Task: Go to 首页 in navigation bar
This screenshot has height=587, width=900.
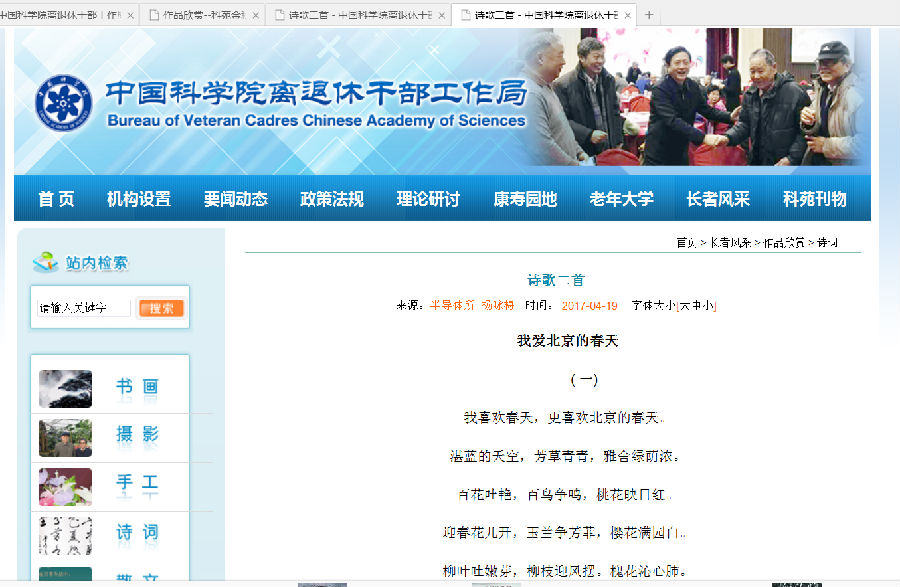Action: click(56, 199)
